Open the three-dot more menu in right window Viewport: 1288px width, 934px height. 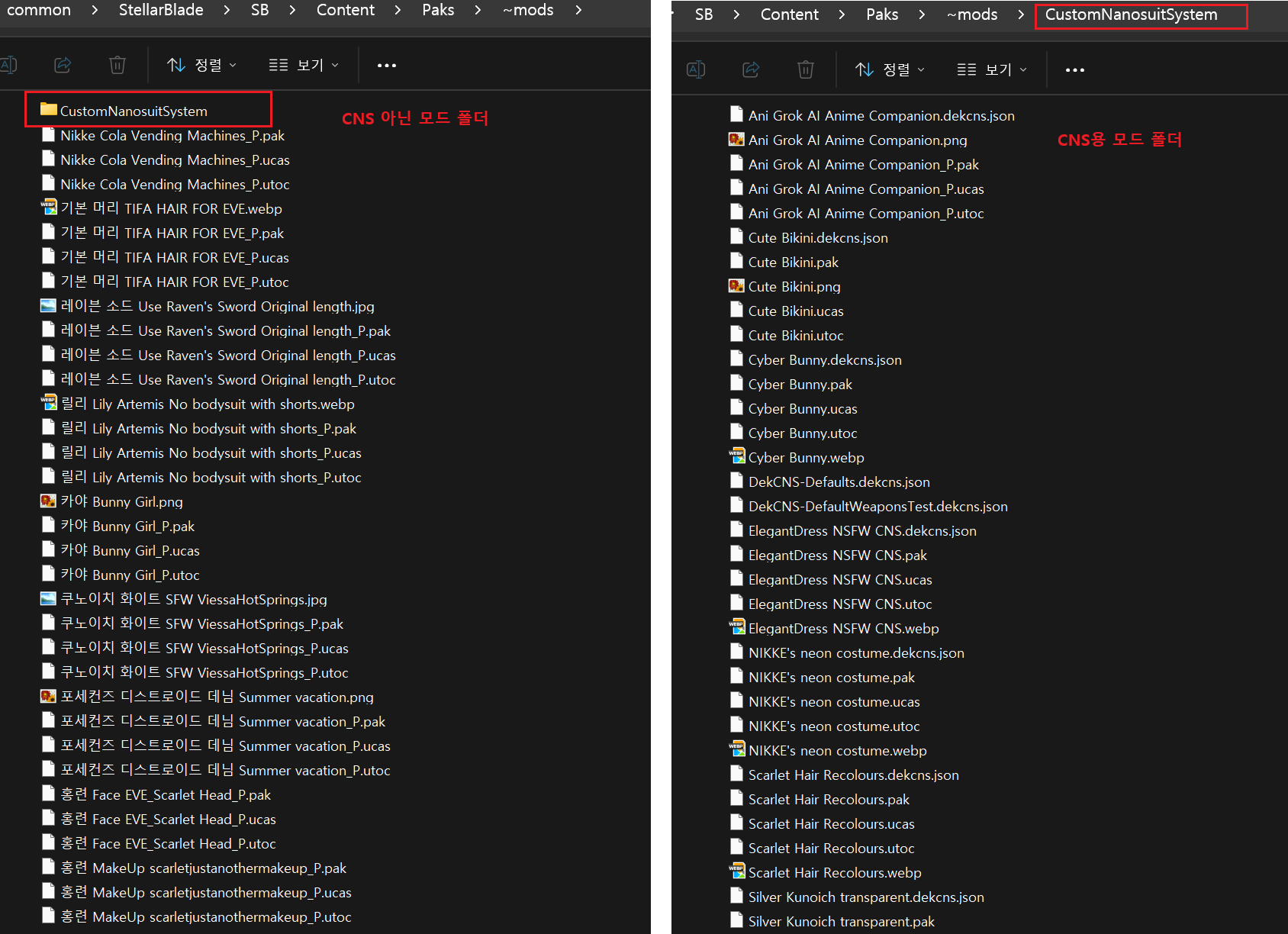(1075, 69)
